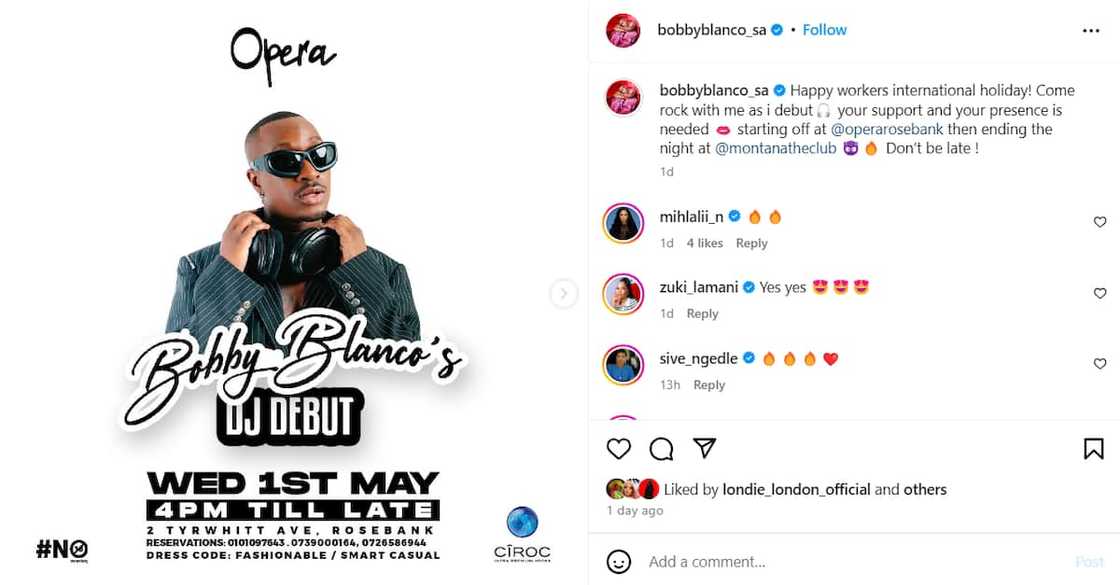
Task: Like the post with the heart icon
Action: (x=619, y=449)
